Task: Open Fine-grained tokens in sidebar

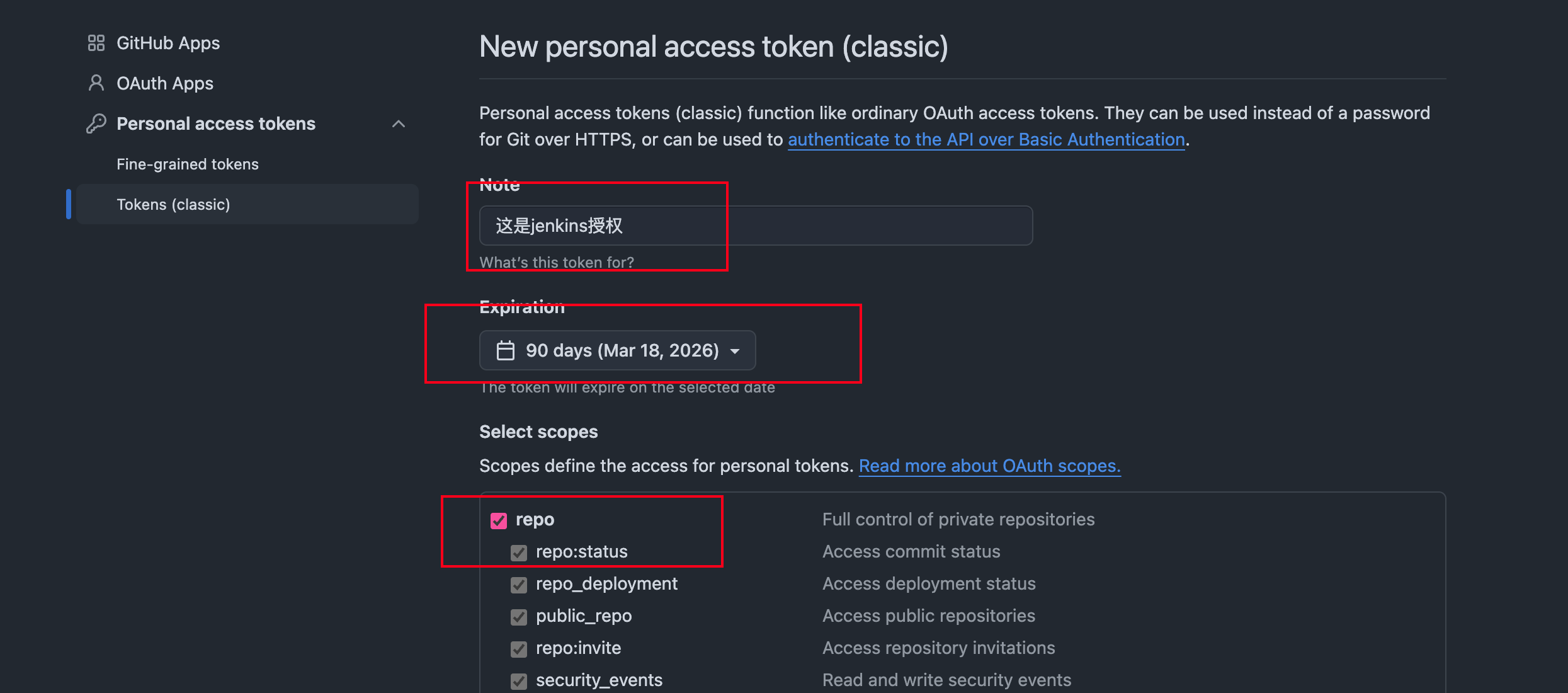Action: point(188,164)
